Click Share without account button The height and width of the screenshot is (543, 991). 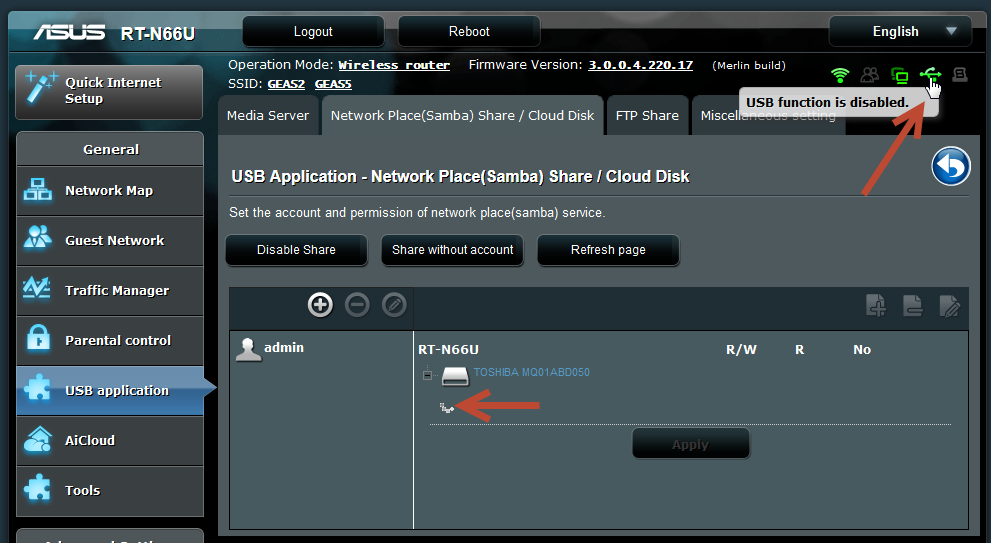(453, 250)
